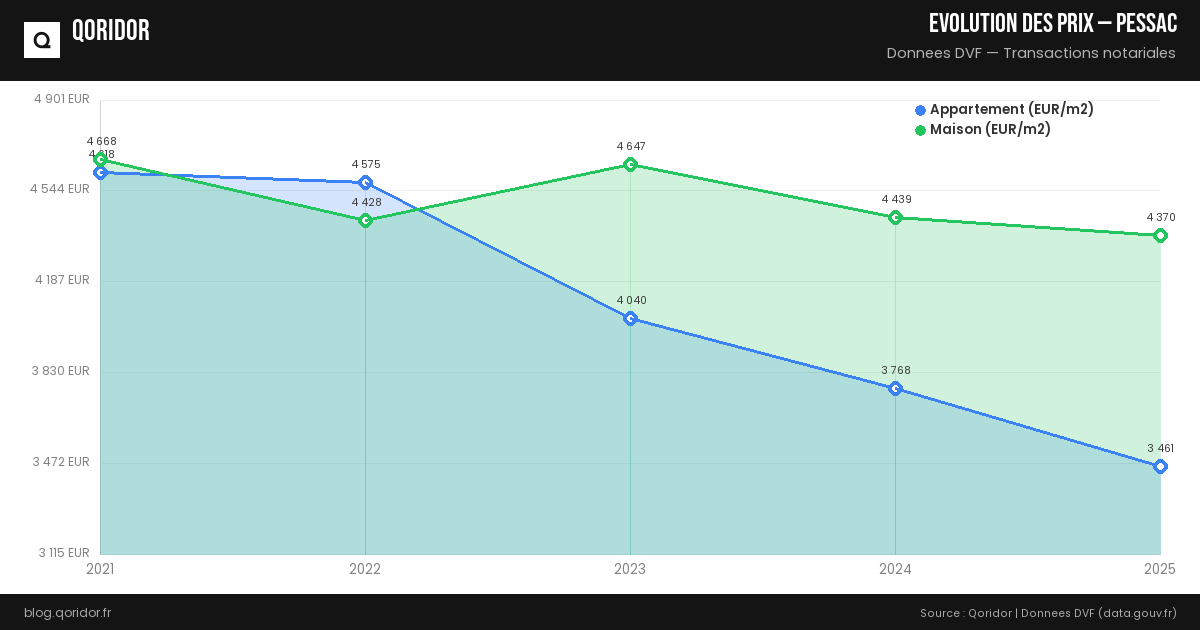Click the Qoridor logo icon

pos(42,40)
